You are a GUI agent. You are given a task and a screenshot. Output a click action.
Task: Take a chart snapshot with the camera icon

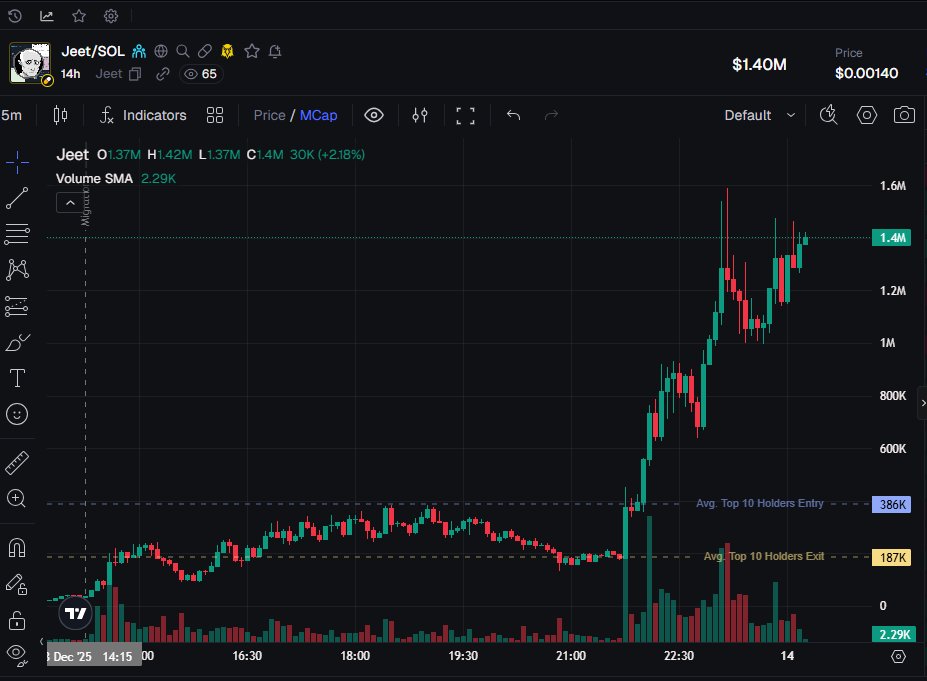pyautogui.click(x=904, y=115)
